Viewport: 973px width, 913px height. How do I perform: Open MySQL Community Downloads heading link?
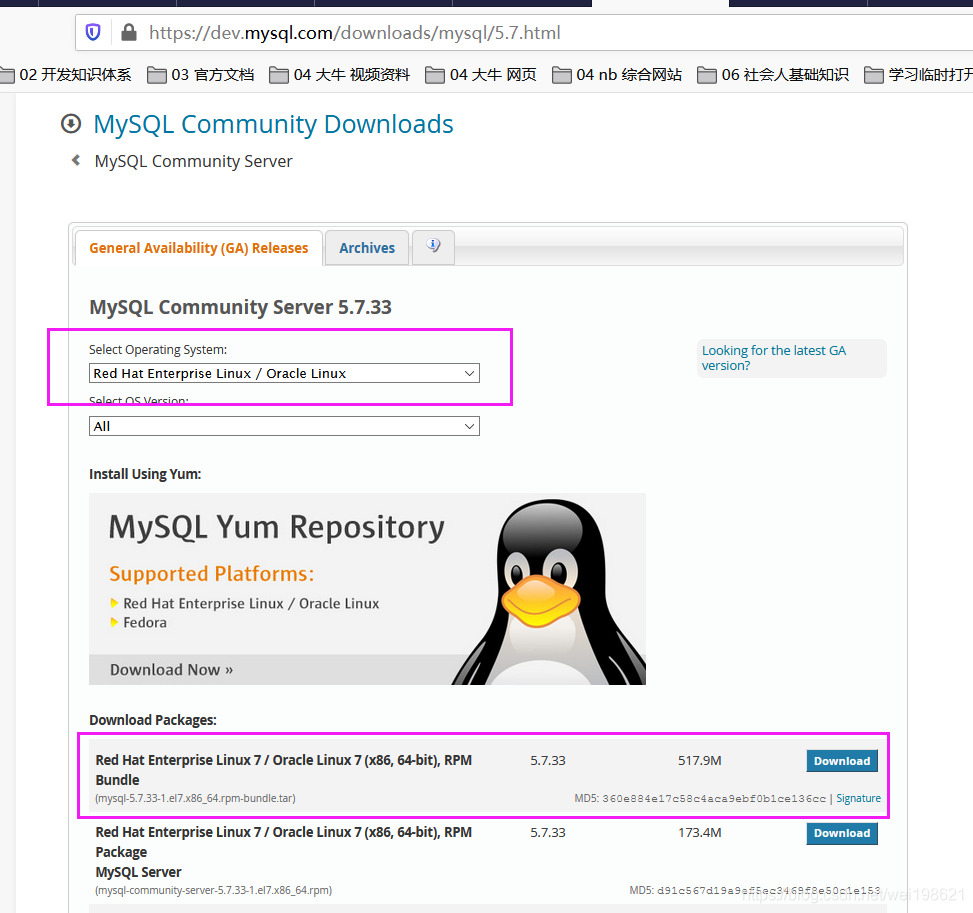pos(273,124)
